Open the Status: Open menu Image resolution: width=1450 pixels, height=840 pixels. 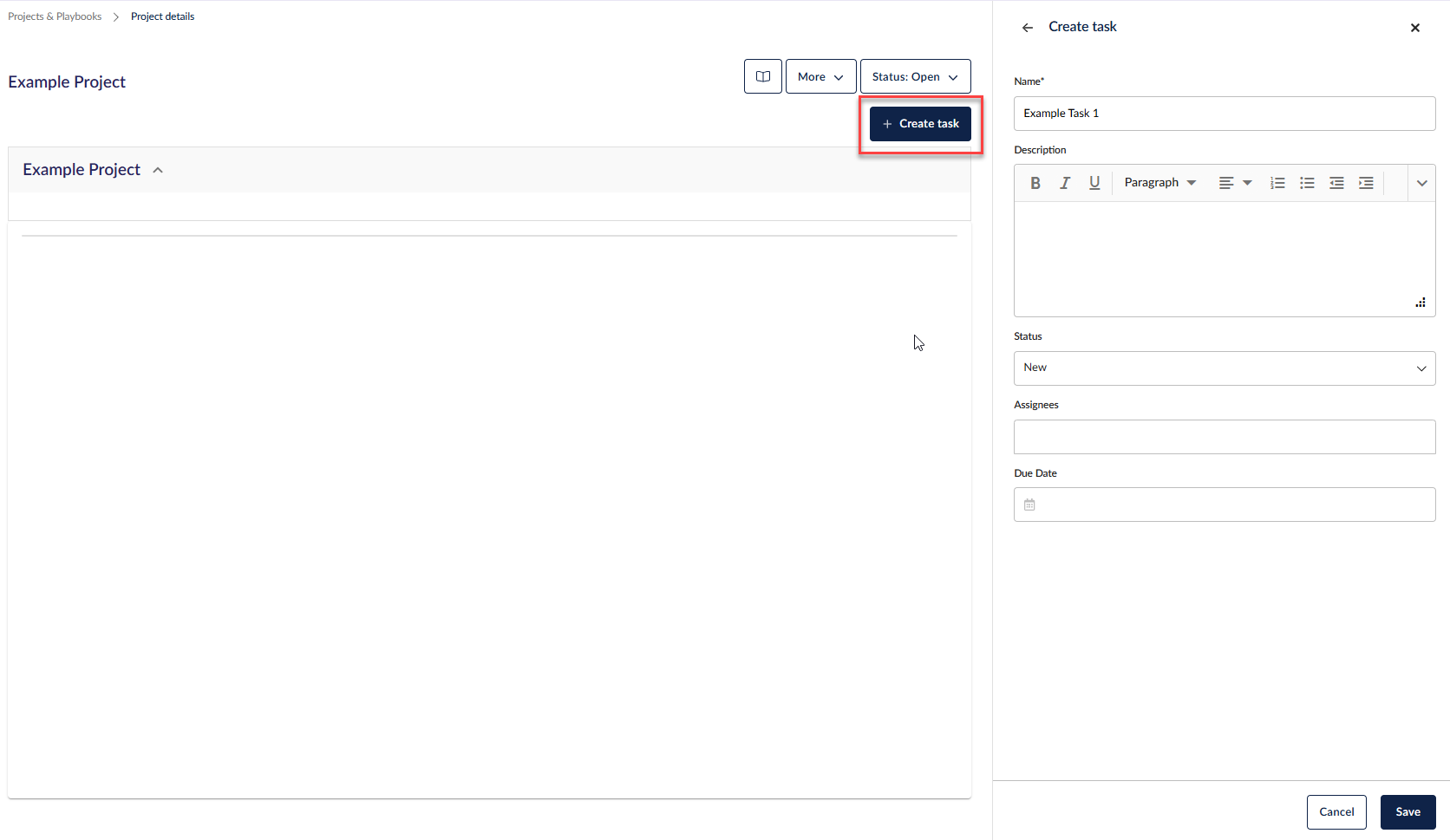[915, 76]
